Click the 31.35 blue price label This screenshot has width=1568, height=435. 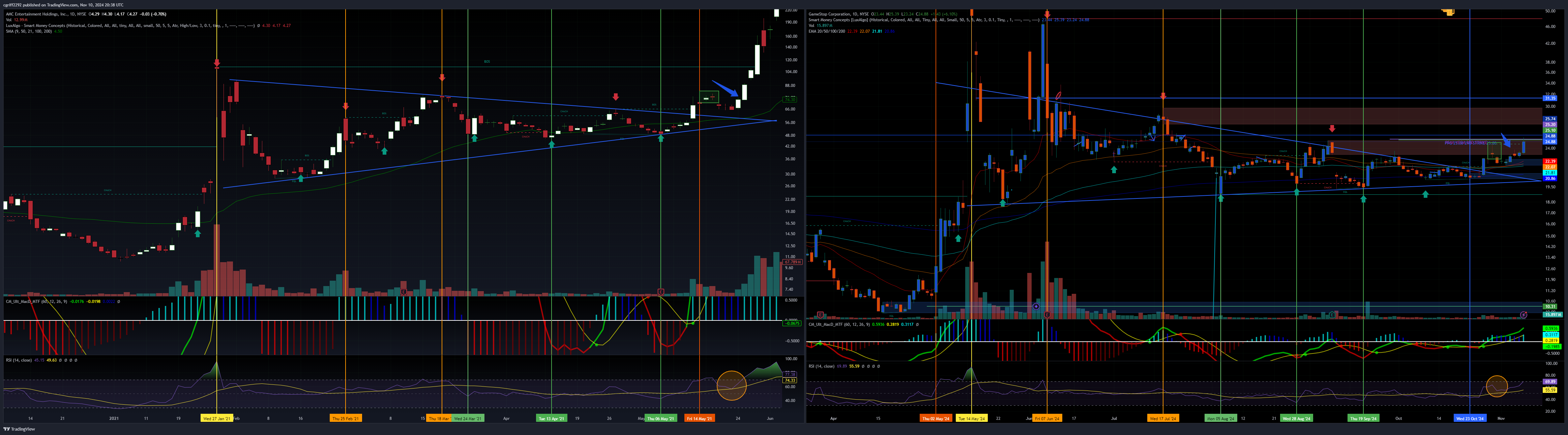(x=1550, y=98)
